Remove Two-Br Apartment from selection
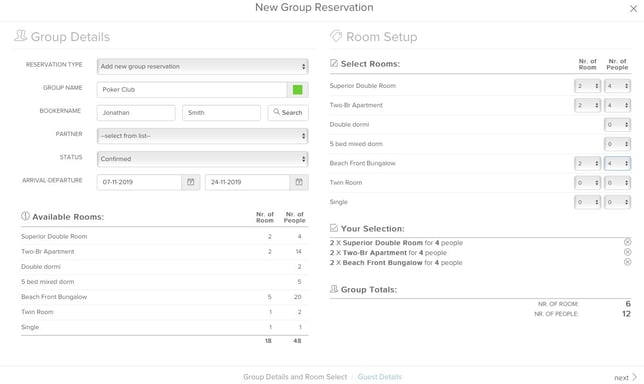The height and width of the screenshot is (384, 644). coord(627,252)
